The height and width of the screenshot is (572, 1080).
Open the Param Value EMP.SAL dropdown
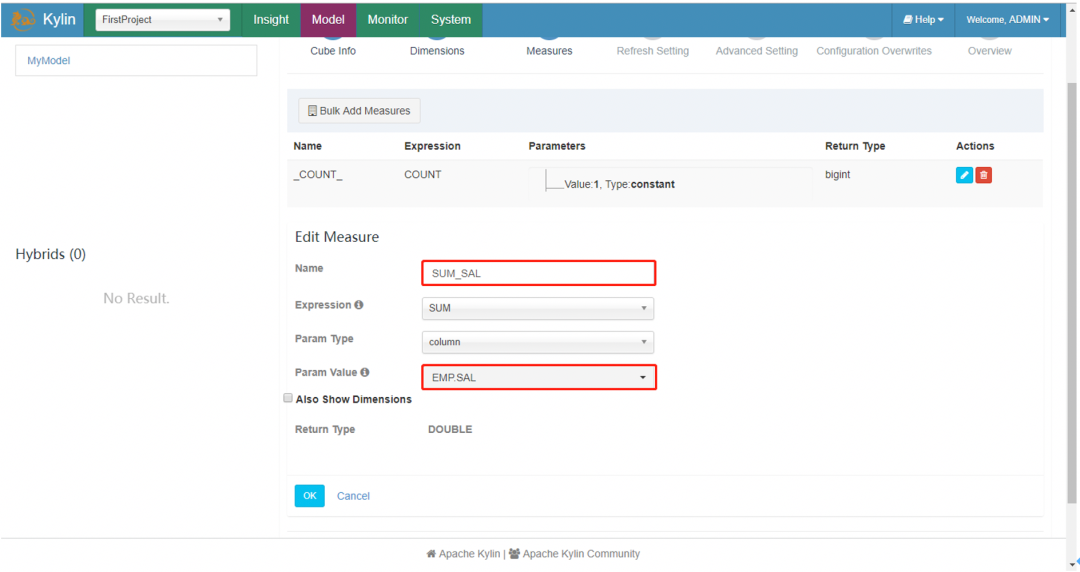coord(539,377)
